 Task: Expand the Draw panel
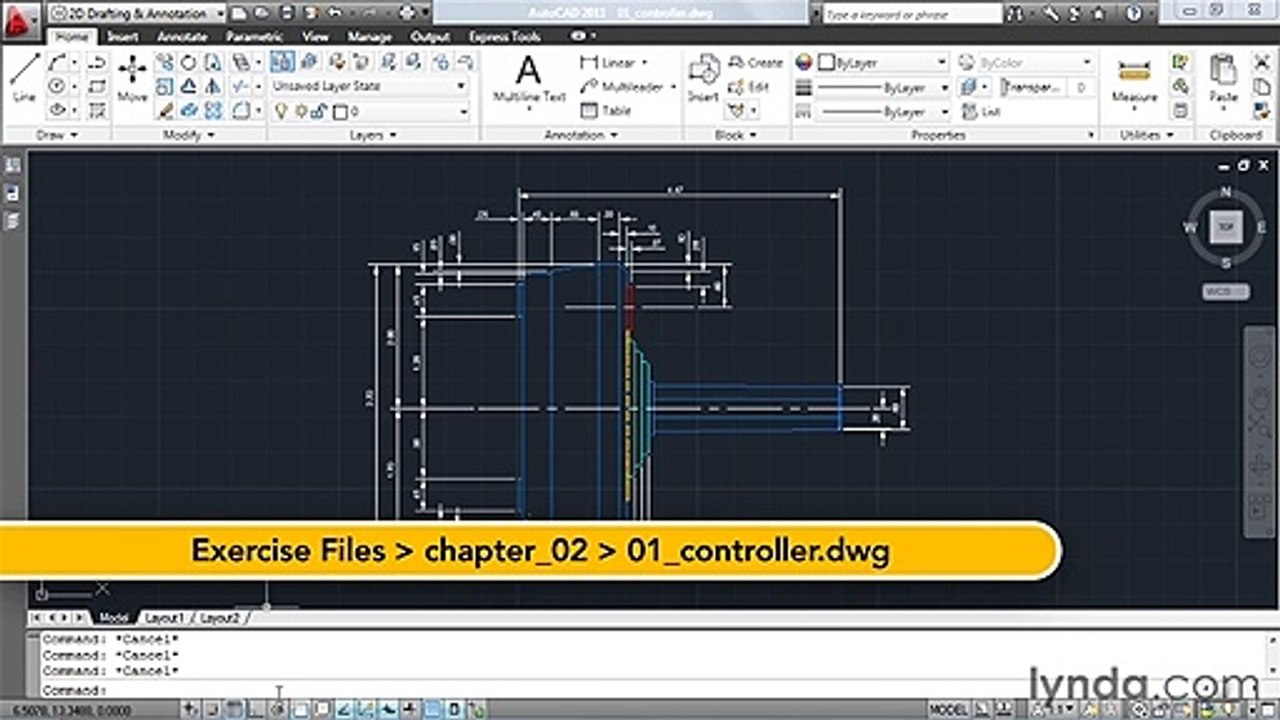point(56,134)
